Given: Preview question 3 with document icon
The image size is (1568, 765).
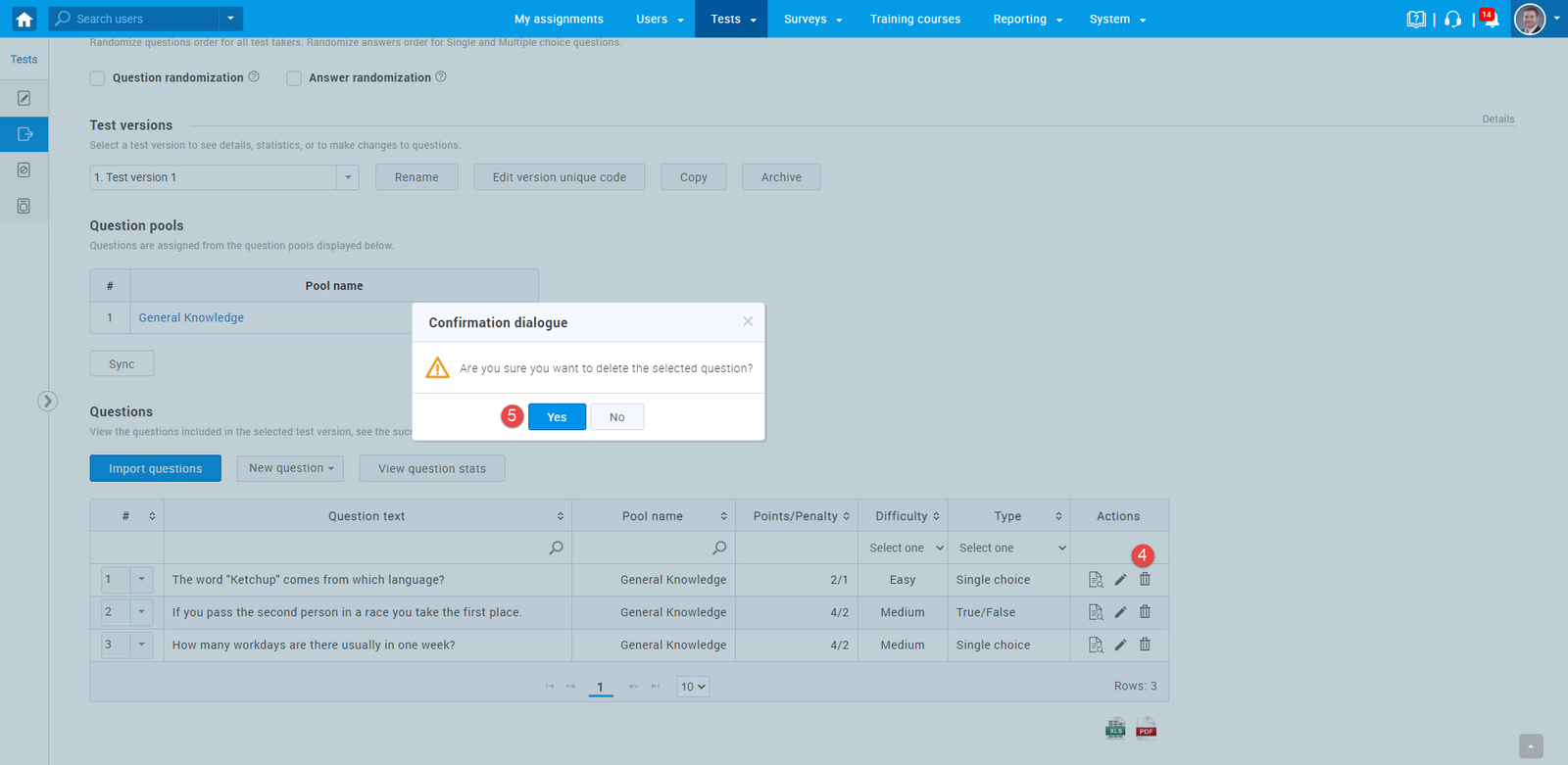Looking at the screenshot, I should (1096, 645).
